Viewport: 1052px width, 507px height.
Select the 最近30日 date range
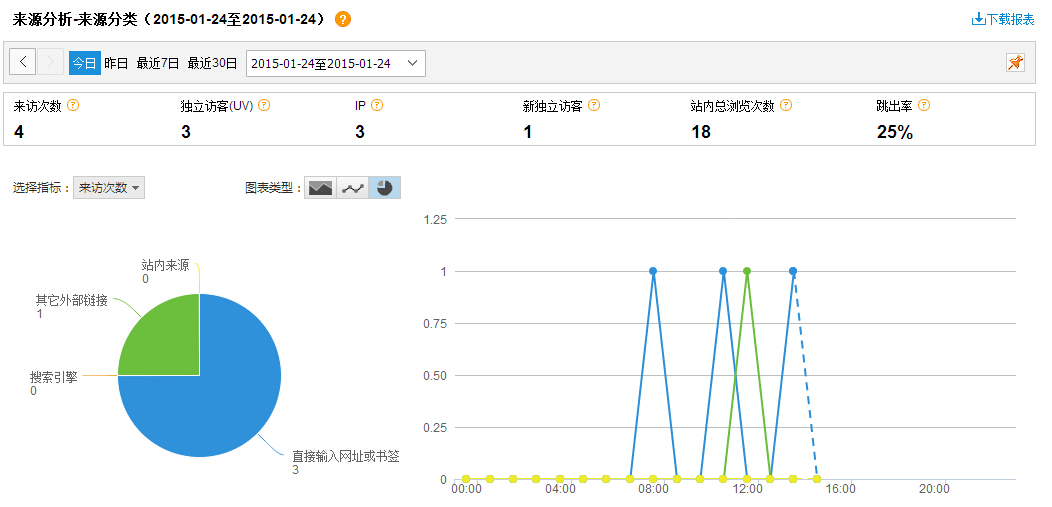click(x=212, y=63)
